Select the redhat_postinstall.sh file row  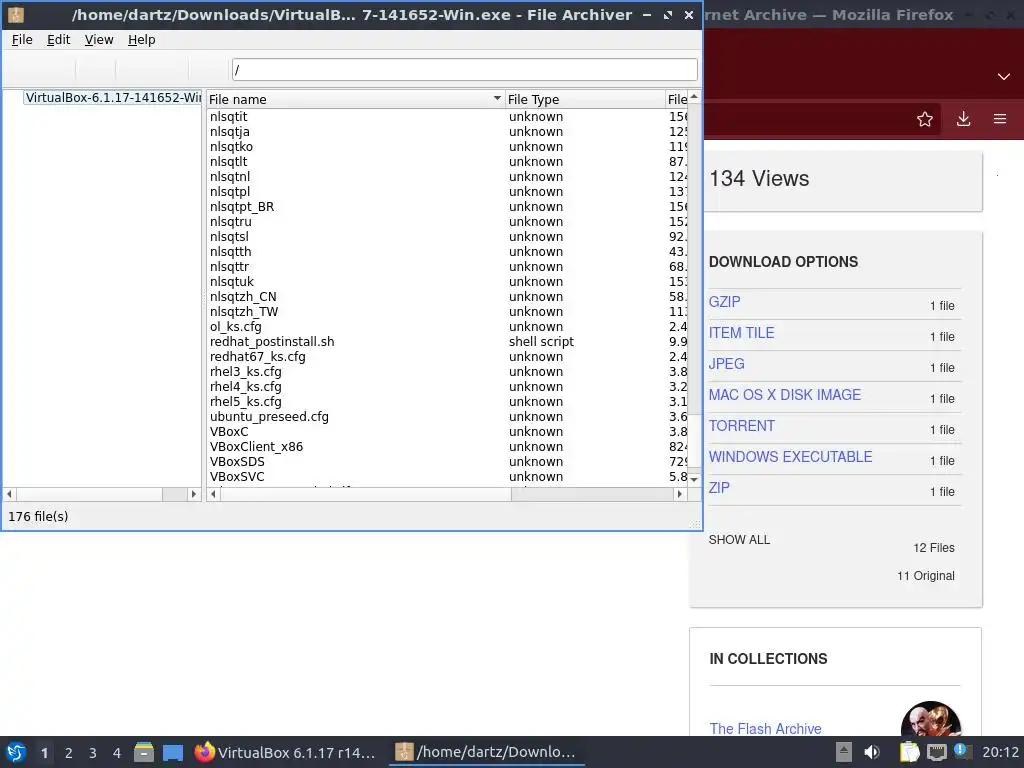click(x=447, y=342)
